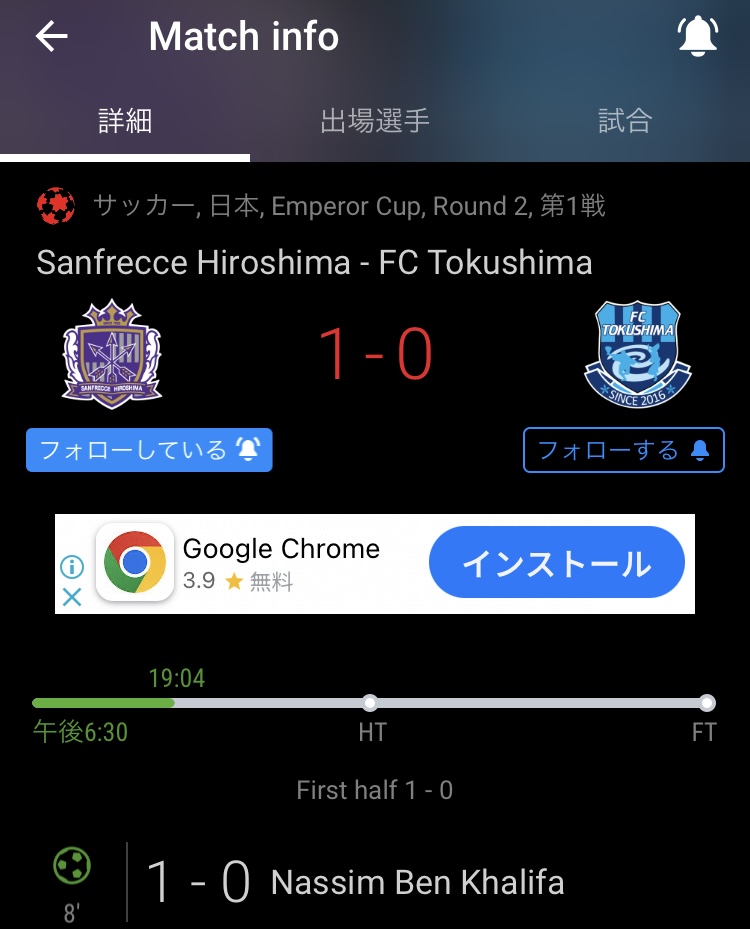Switch to the 出場選手 tab
The width and height of the screenshot is (750, 929).
(375, 121)
